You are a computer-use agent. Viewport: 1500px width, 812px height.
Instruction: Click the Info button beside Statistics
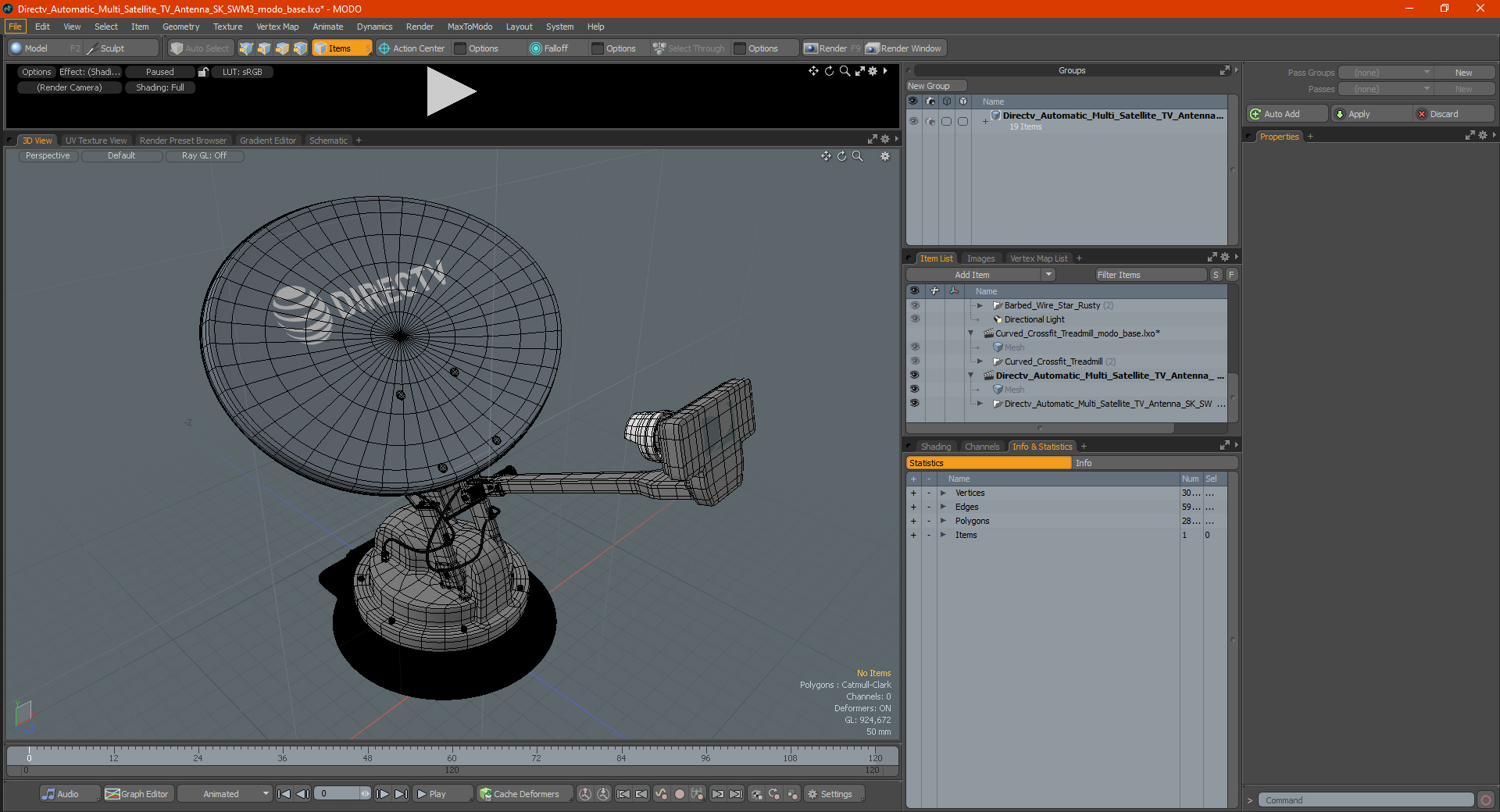1155,463
